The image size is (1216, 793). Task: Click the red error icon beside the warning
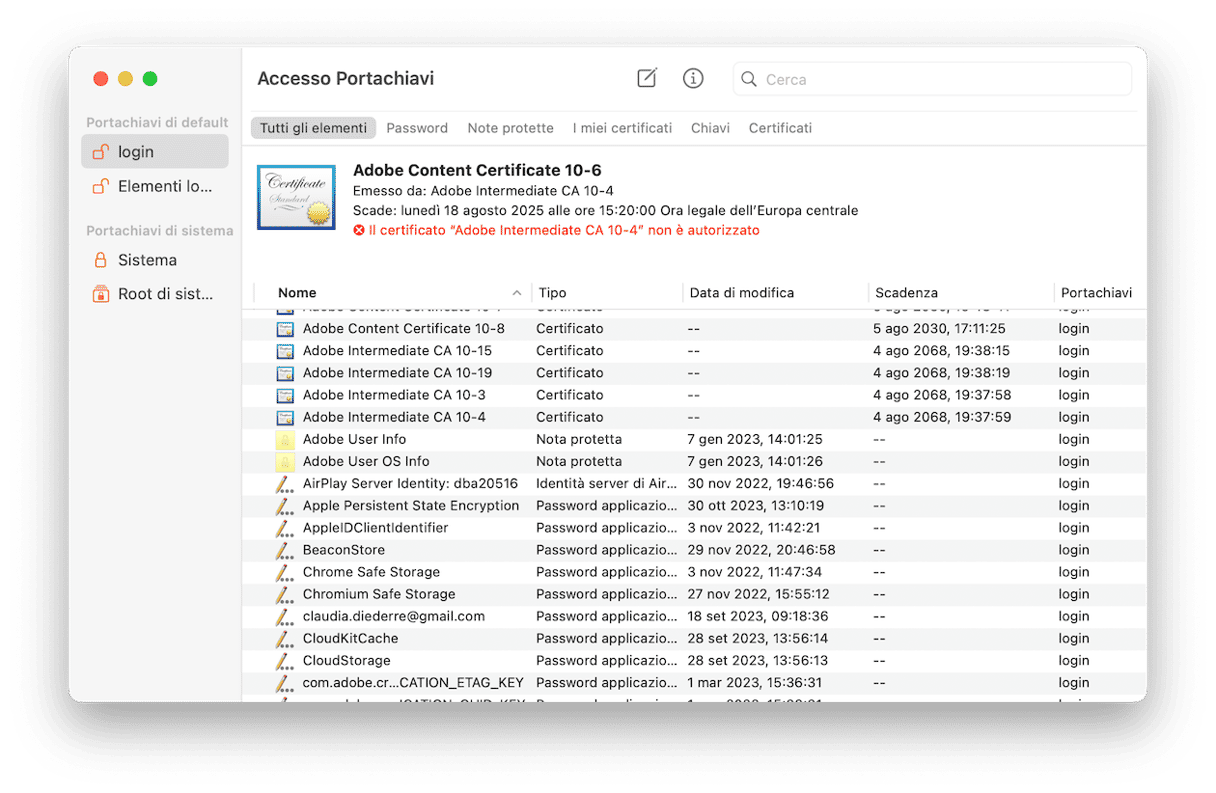tap(359, 230)
